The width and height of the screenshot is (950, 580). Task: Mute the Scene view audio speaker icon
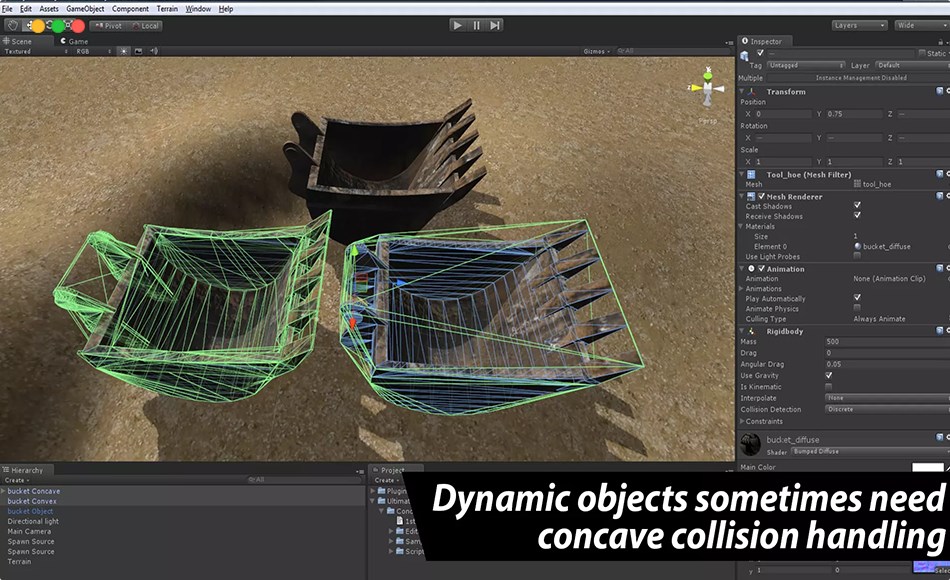pos(154,50)
